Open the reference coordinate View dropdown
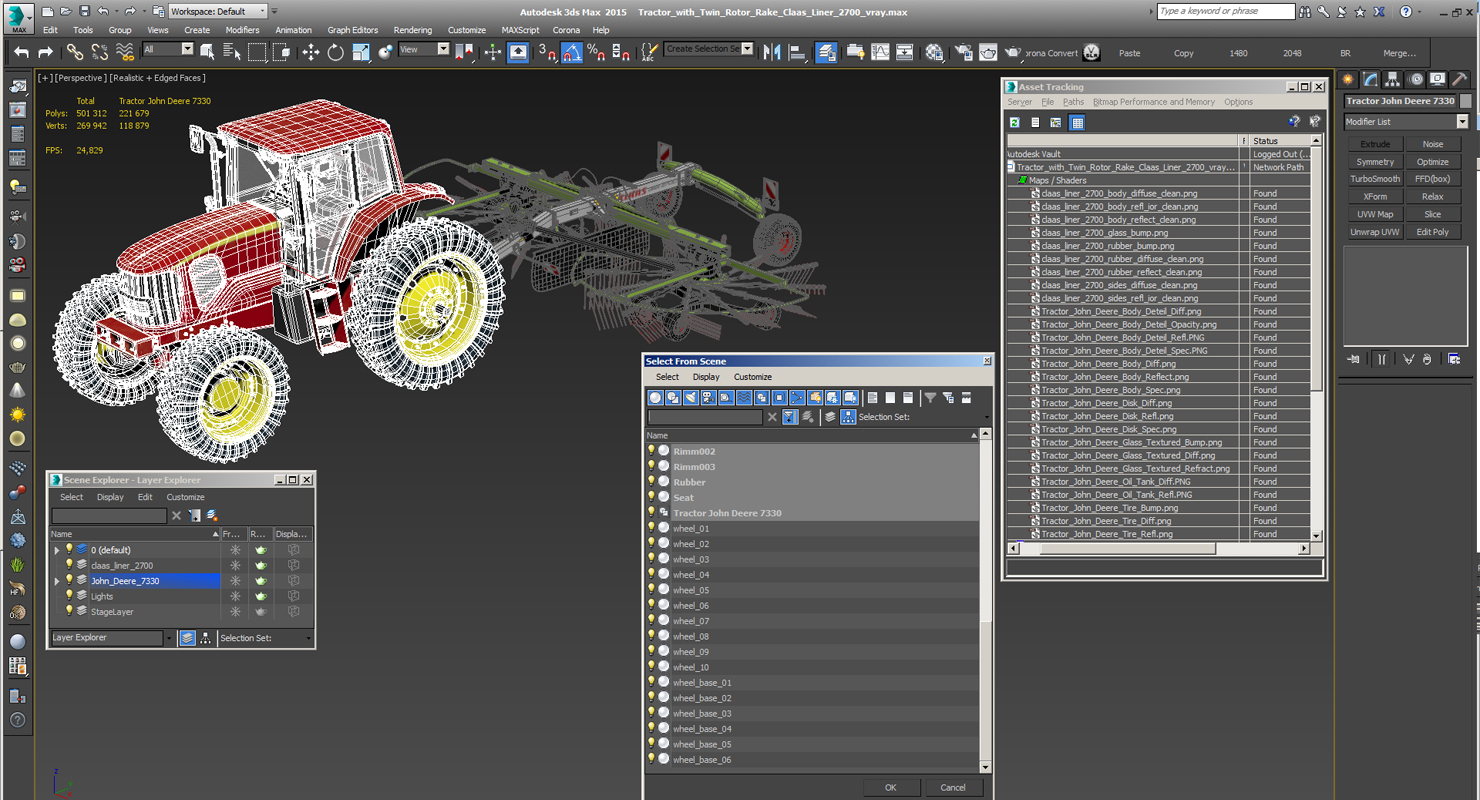The image size is (1480, 800). click(x=424, y=49)
